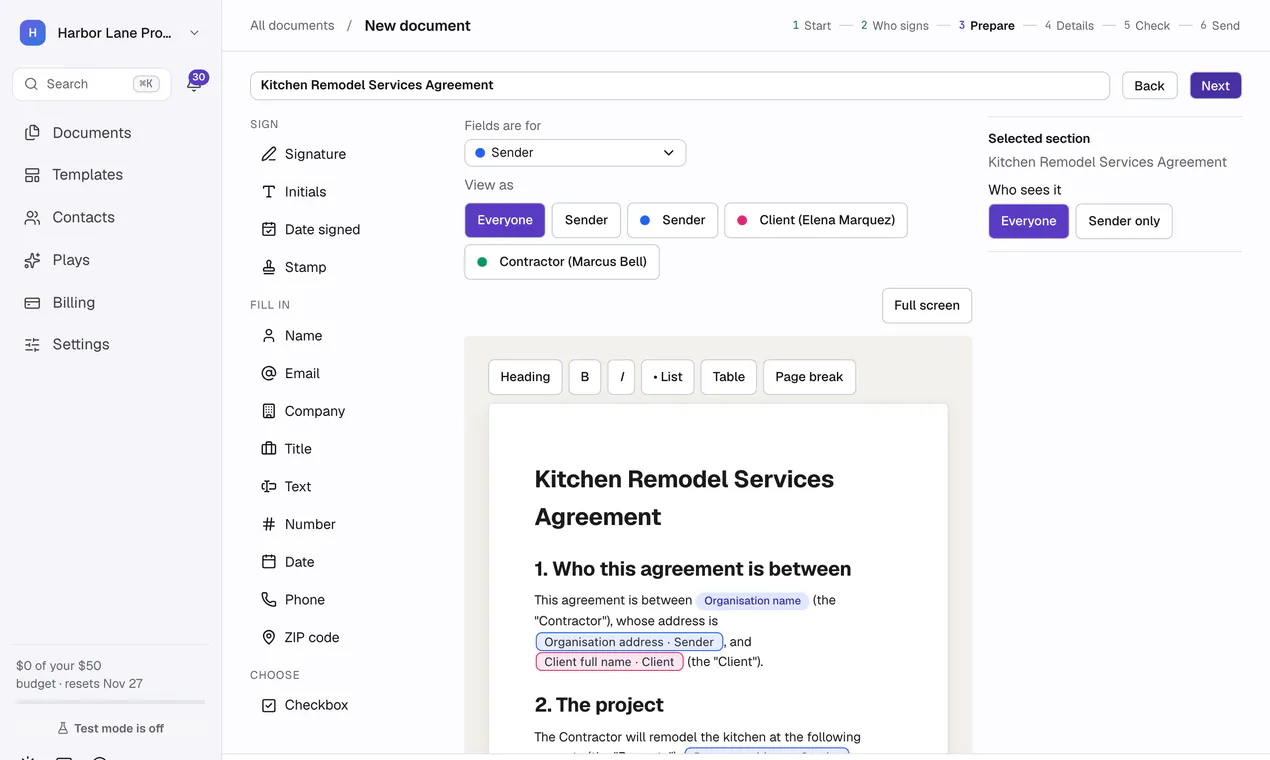This screenshot has width=1270, height=760.
Task: Go to the Who signs step
Action: pos(895,26)
